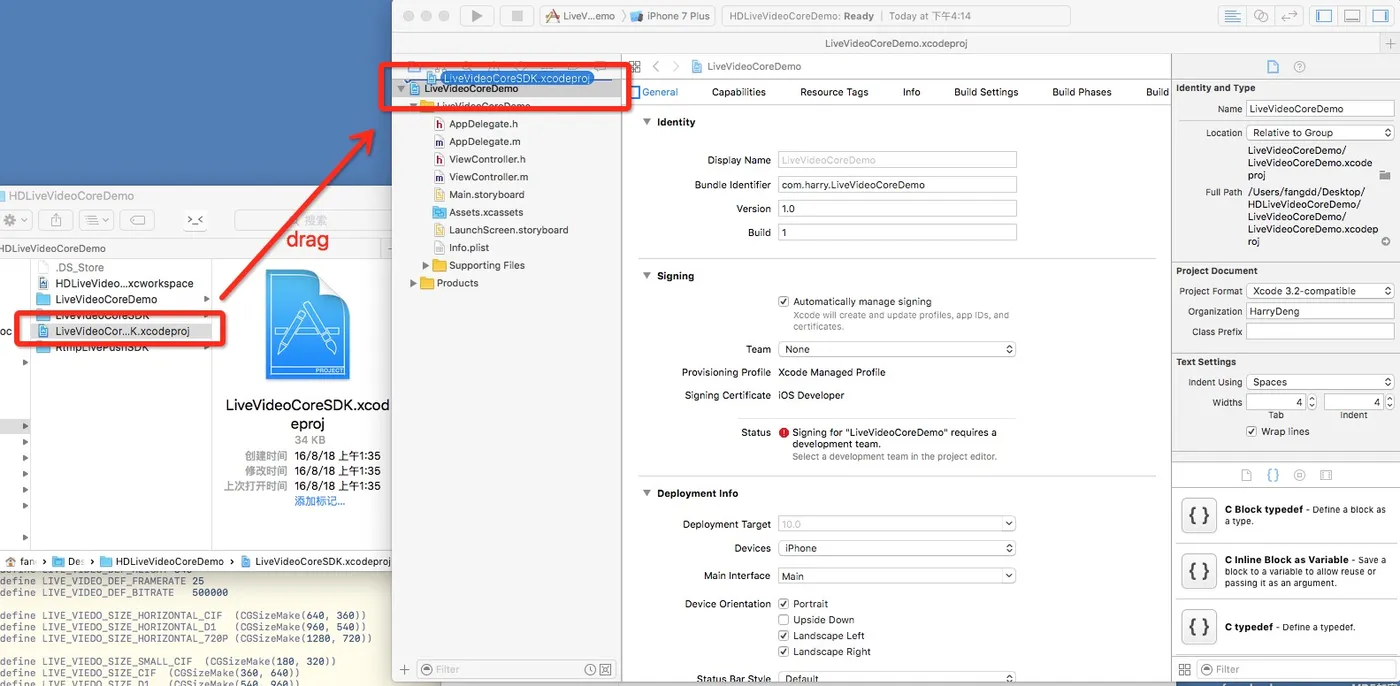Screen dimensions: 1400x686
Task: Switch to the Build Phases tab
Action: pos(1082,92)
